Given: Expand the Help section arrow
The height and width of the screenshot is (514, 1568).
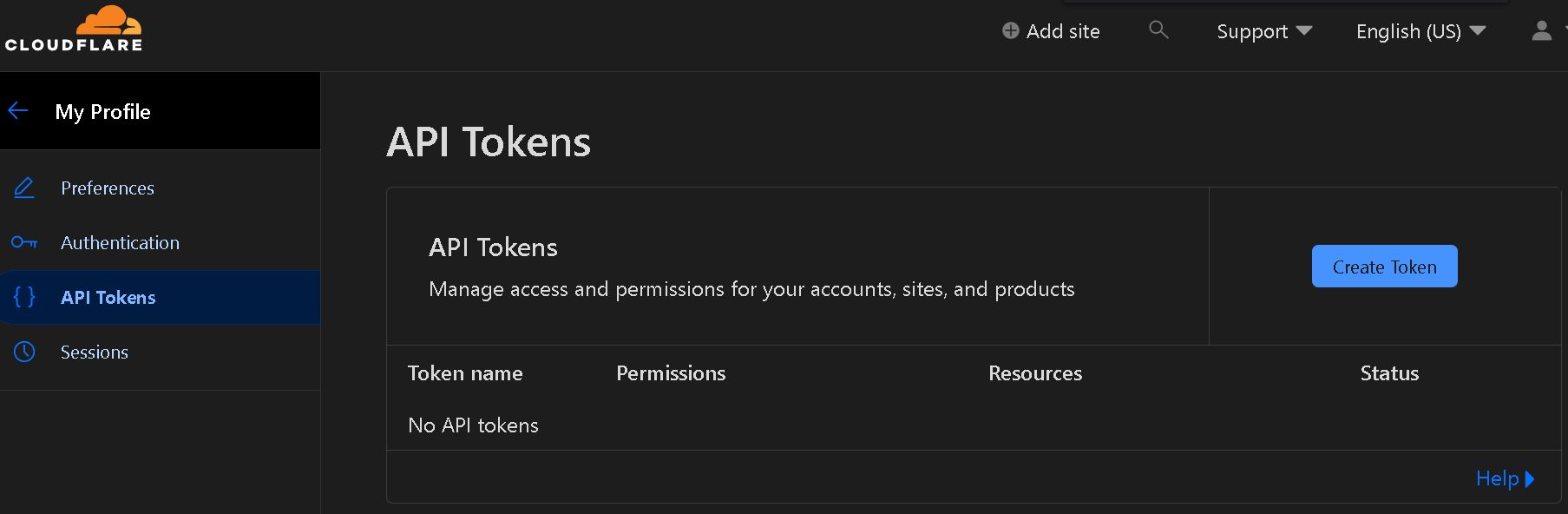Looking at the screenshot, I should tap(1530, 478).
